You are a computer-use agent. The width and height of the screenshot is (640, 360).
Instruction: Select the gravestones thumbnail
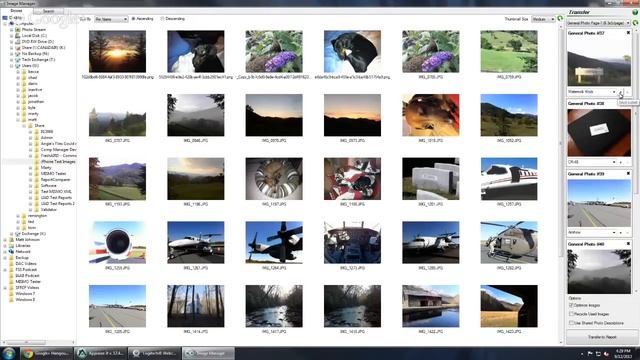coord(431,179)
